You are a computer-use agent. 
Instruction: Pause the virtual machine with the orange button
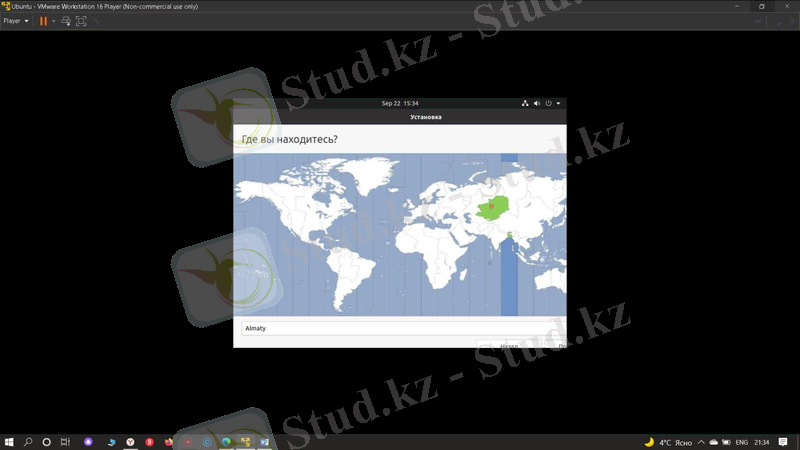(x=43, y=21)
